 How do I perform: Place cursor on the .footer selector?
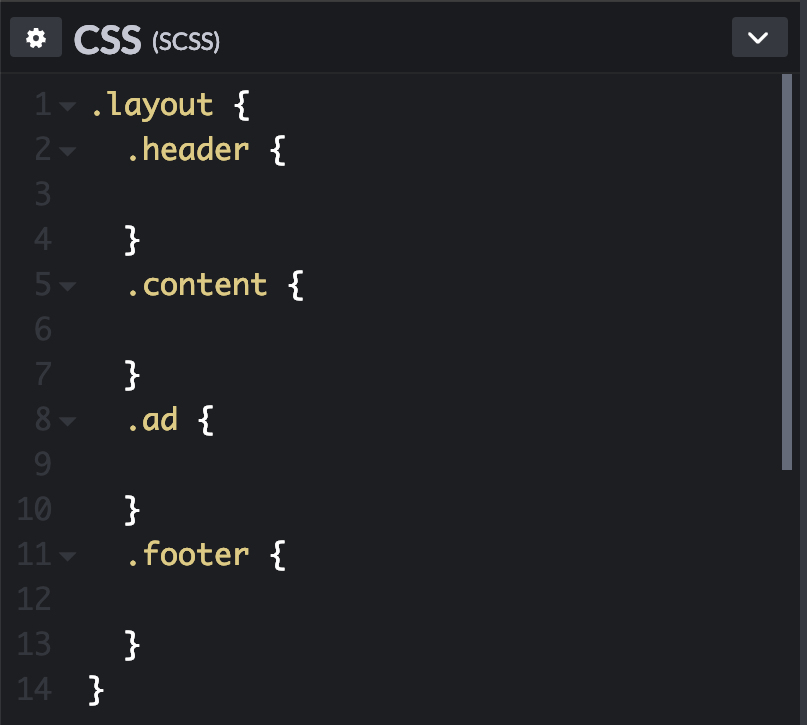pos(188,554)
